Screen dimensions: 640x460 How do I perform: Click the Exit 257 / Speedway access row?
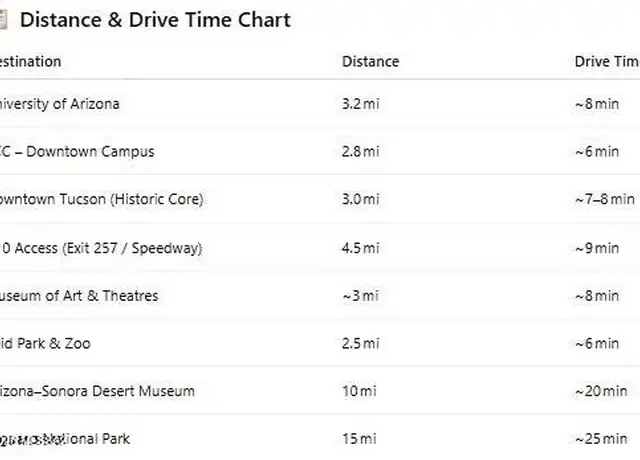(x=100, y=247)
